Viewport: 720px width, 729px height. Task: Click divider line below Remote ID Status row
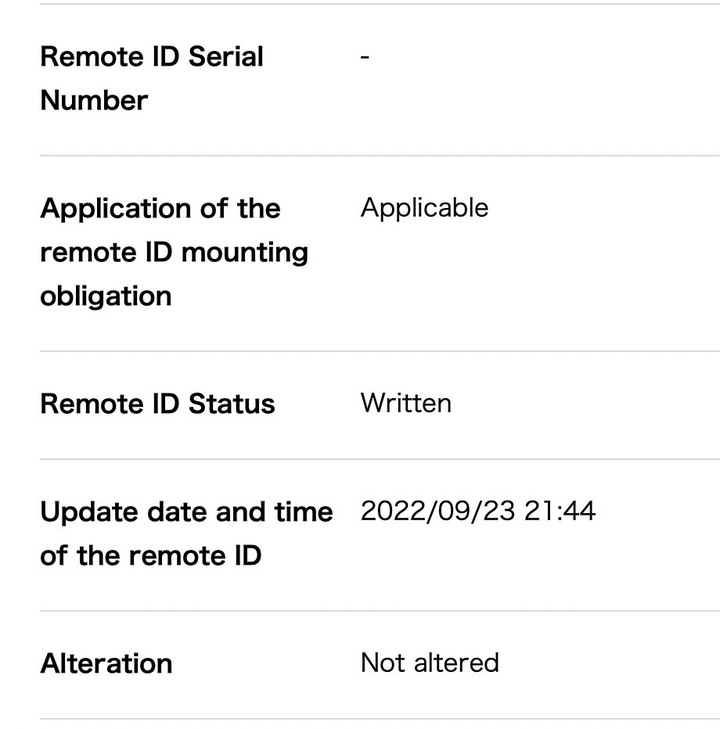380,459
